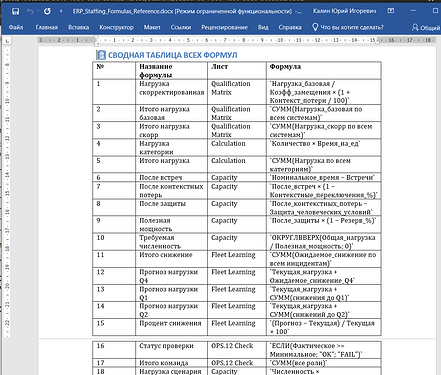Click cell 'Процент снижения'
This screenshot has width=441, height=375.
coord(171,327)
